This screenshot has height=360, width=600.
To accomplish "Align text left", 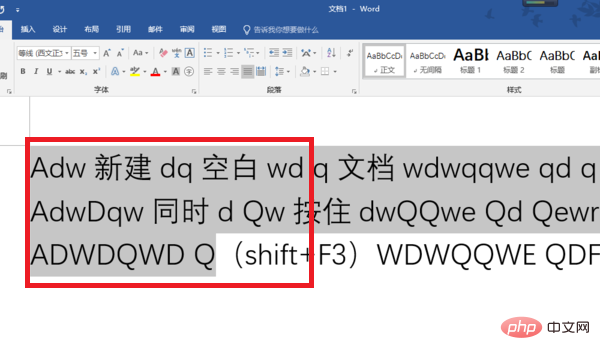I will point(208,71).
